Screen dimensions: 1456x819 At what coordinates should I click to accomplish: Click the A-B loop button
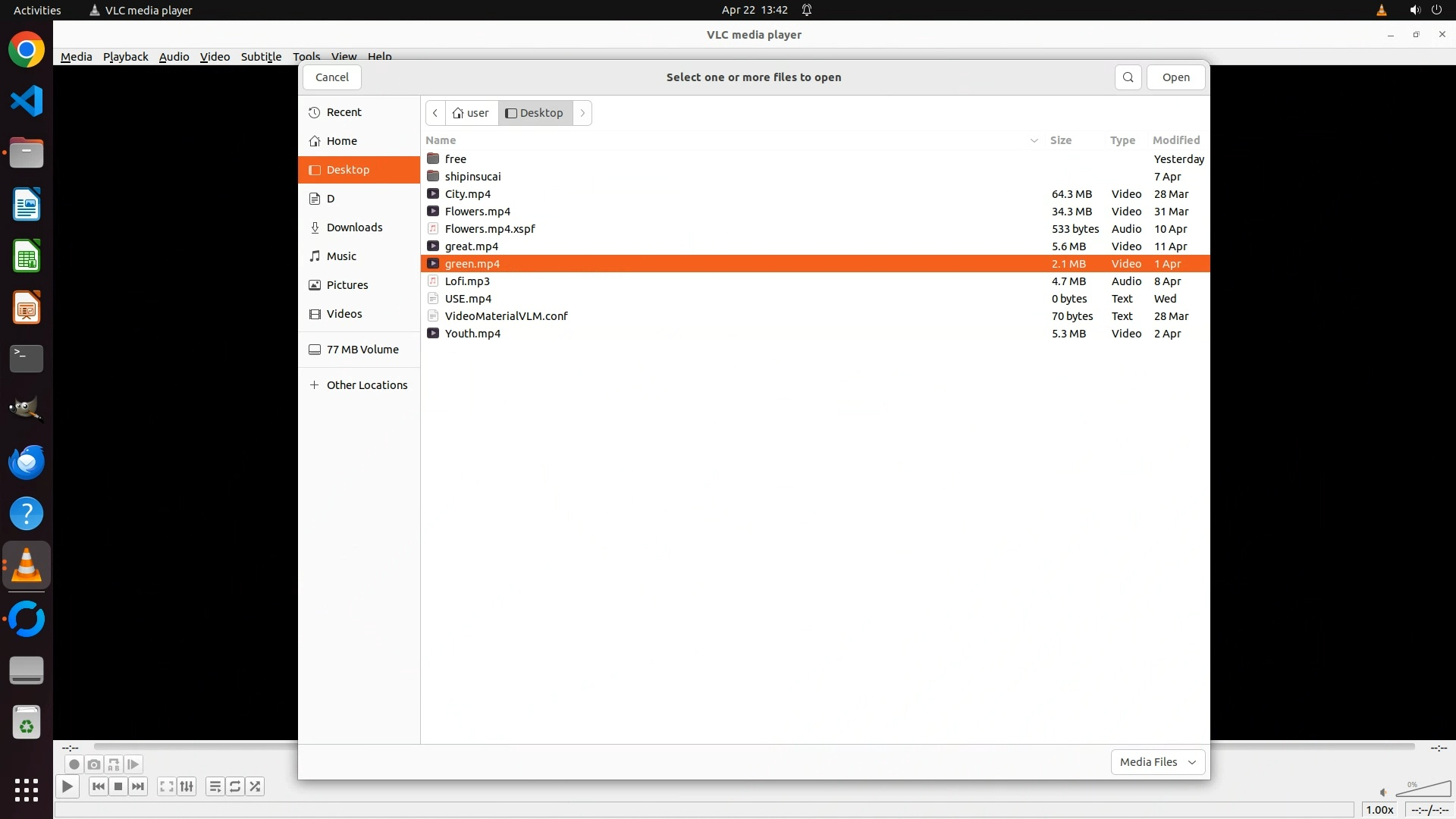pyautogui.click(x=113, y=764)
